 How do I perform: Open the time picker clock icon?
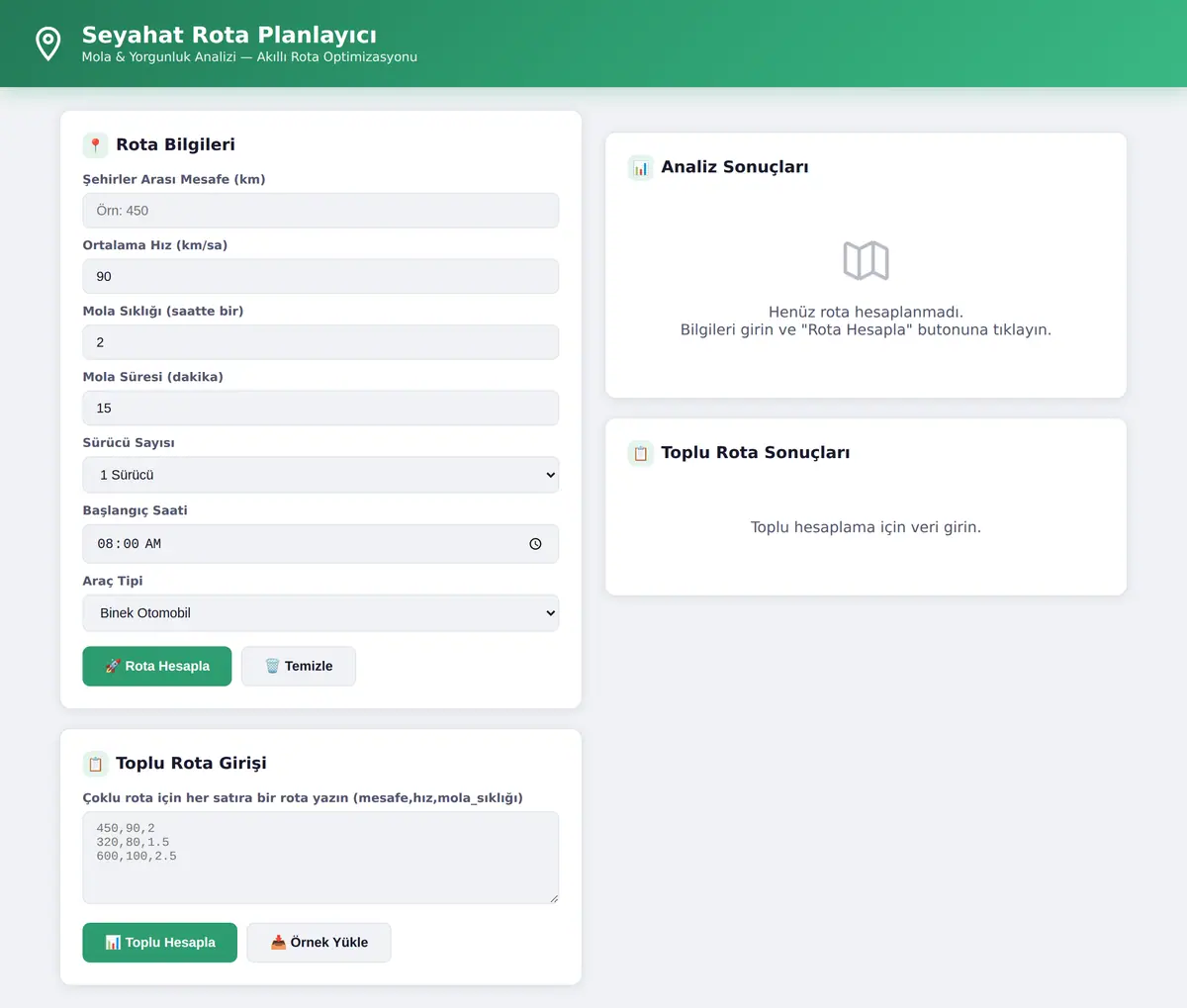tap(535, 544)
